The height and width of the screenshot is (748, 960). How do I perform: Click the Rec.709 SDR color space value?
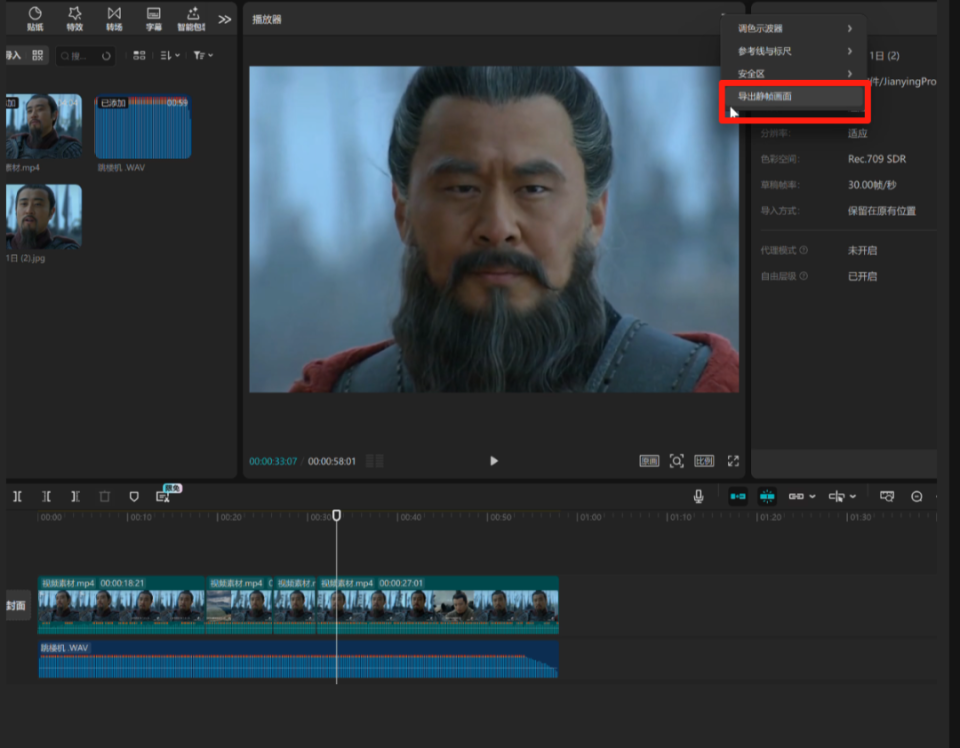[x=877, y=159]
